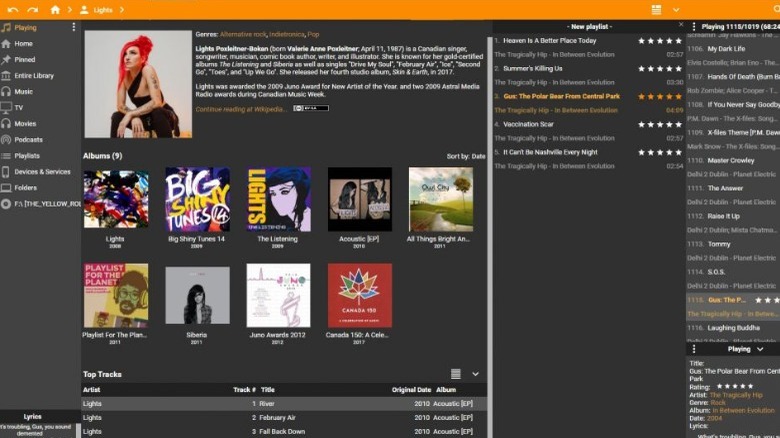Image resolution: width=780 pixels, height=438 pixels.
Task: Select Podcasts in the sidebar
Action: 28,140
